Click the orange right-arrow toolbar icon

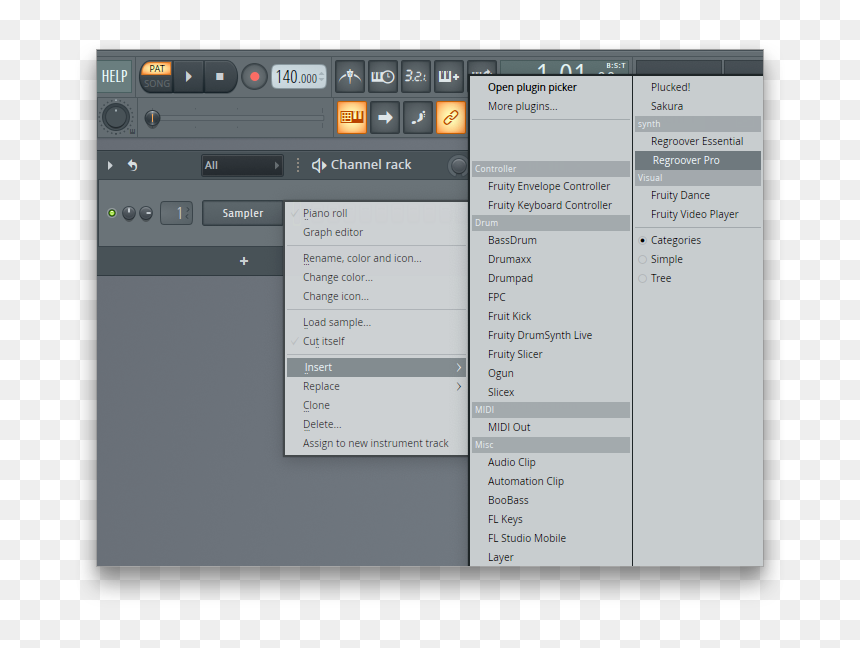(x=385, y=117)
